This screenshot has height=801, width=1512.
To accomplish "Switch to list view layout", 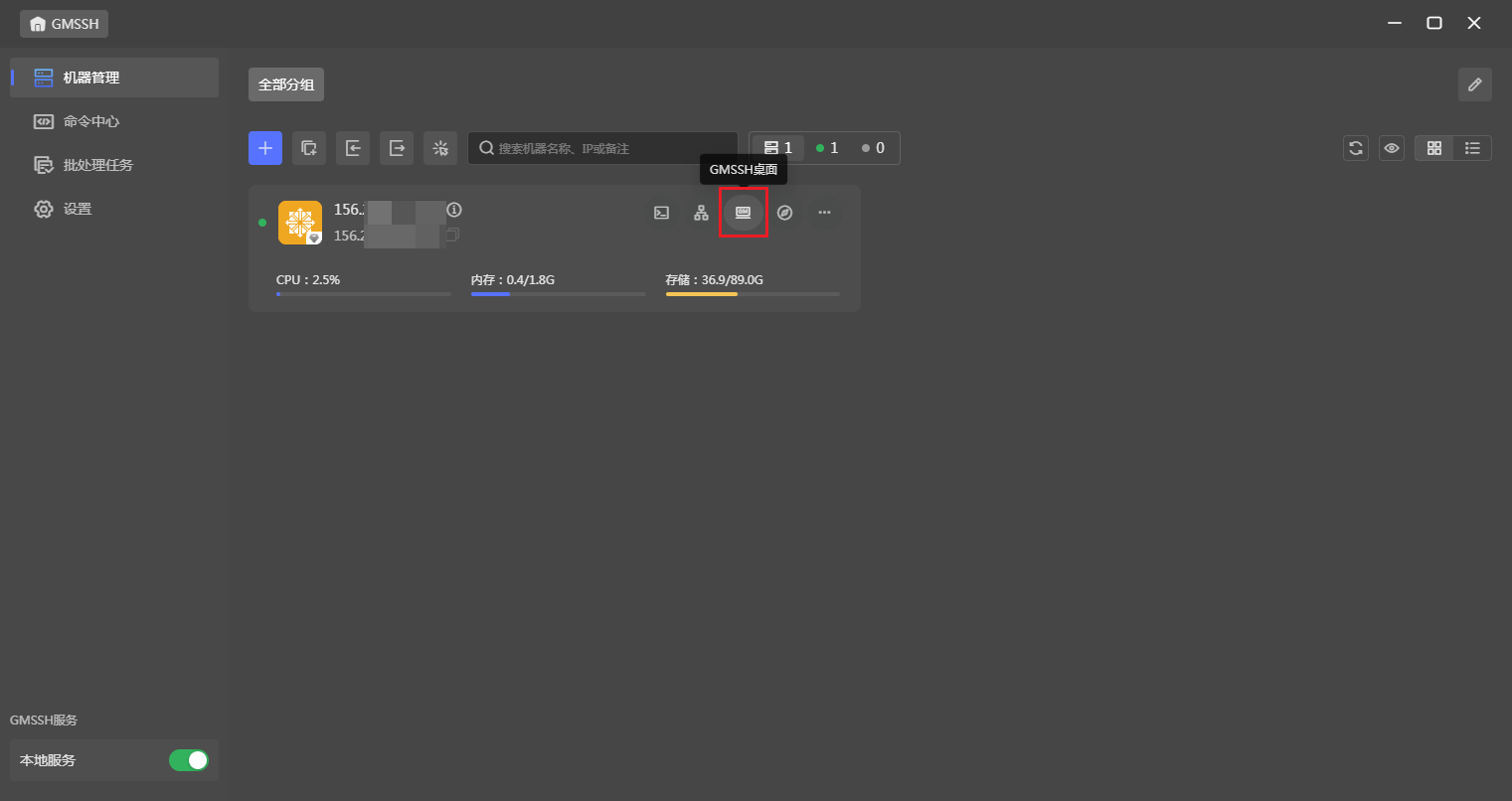I will tap(1472, 148).
